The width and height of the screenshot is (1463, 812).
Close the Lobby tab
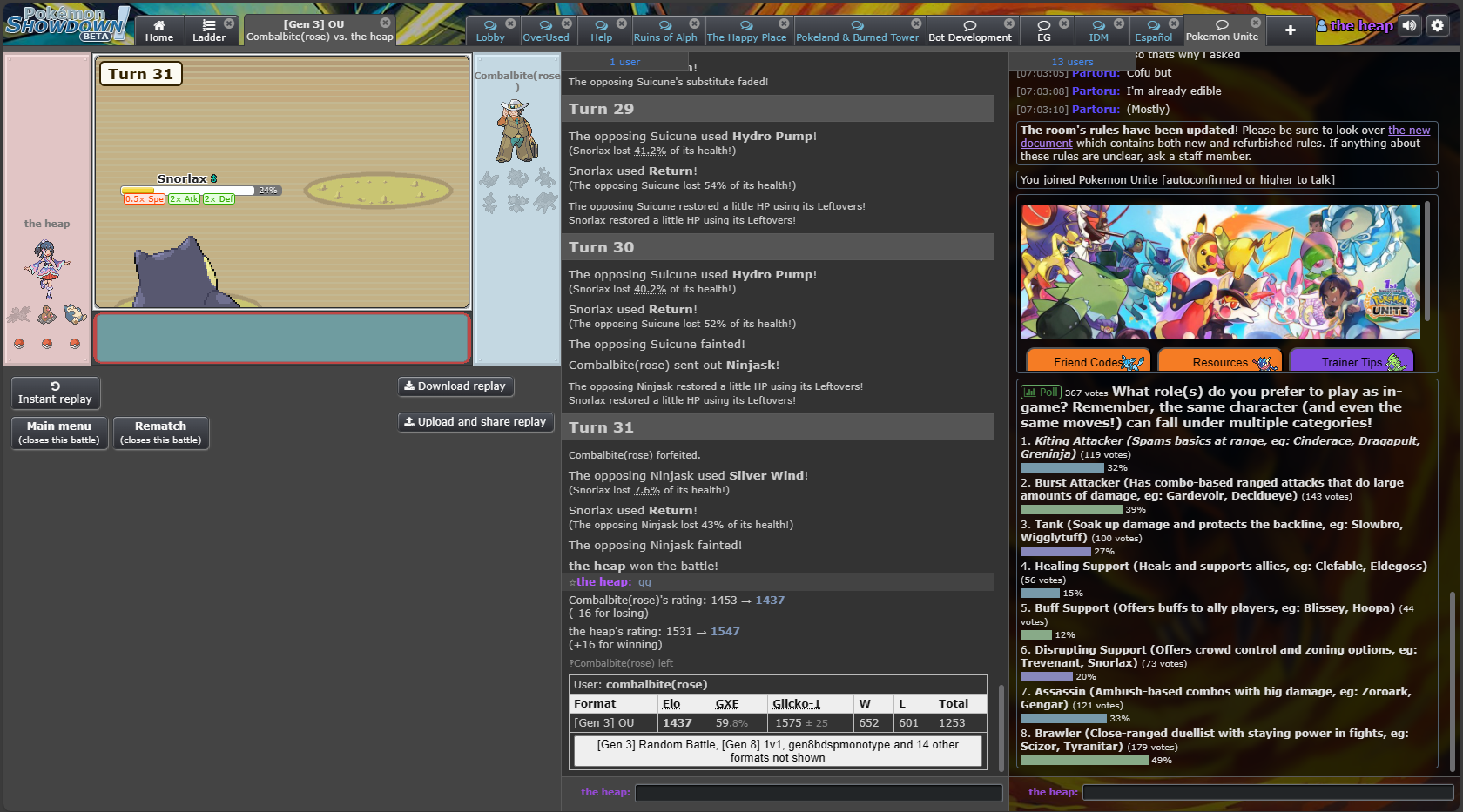coord(510,23)
